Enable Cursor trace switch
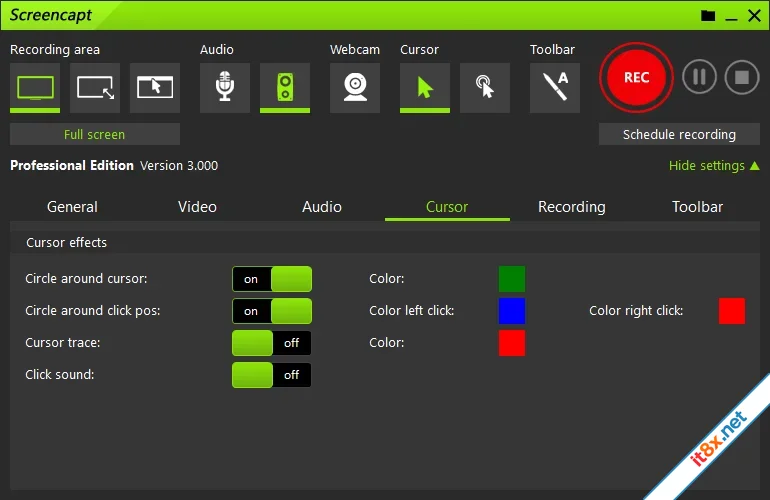 [272, 343]
